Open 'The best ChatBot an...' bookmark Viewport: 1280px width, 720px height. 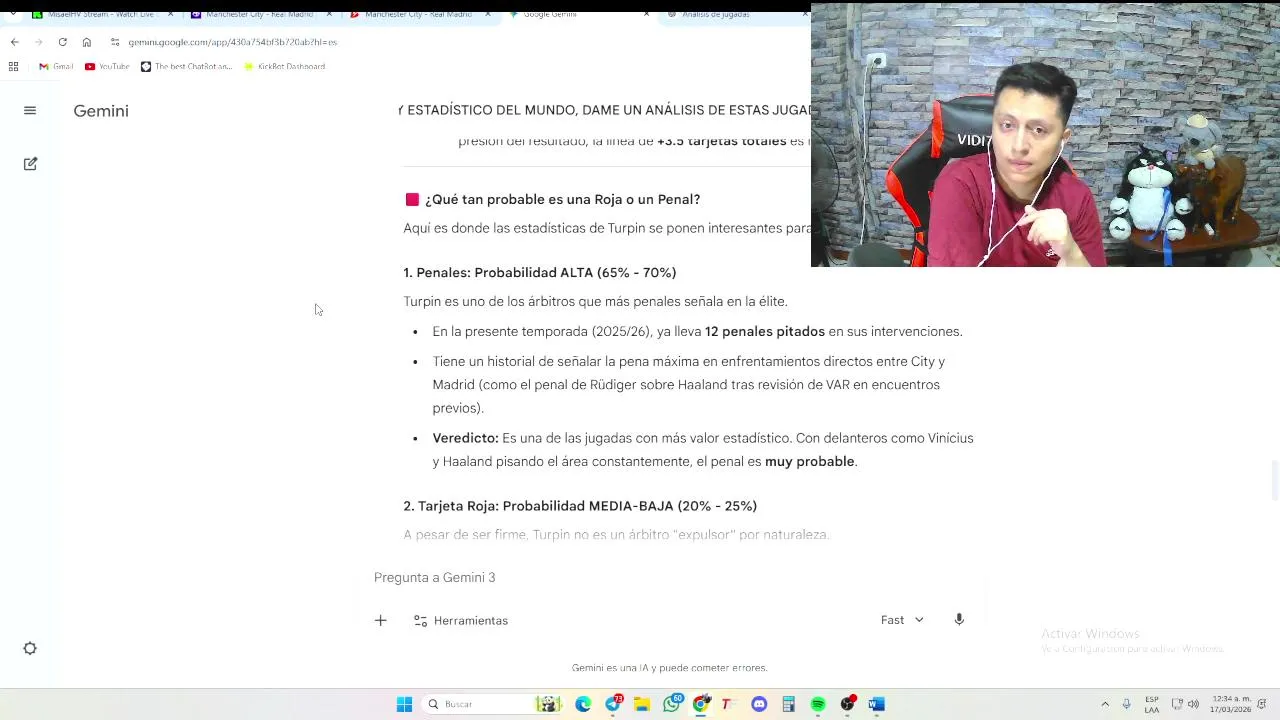[186, 67]
